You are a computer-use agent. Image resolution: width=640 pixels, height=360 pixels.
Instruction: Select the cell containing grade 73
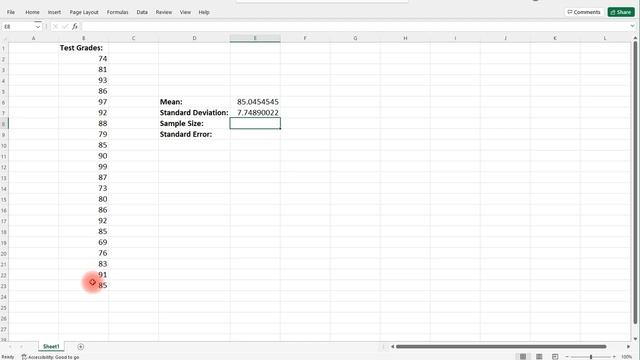click(x=84, y=189)
